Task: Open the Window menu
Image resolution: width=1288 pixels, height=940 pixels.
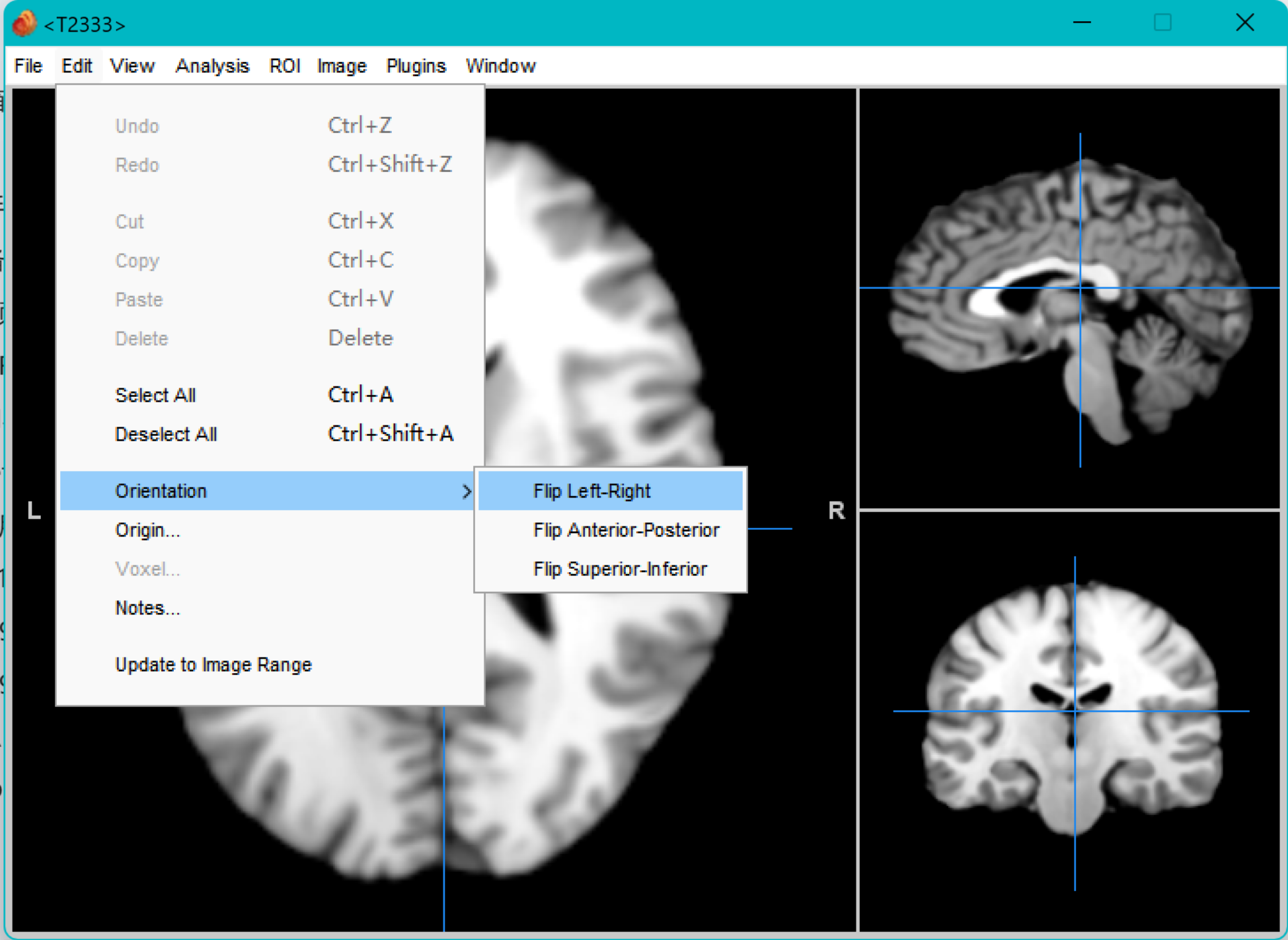Action: click(500, 66)
